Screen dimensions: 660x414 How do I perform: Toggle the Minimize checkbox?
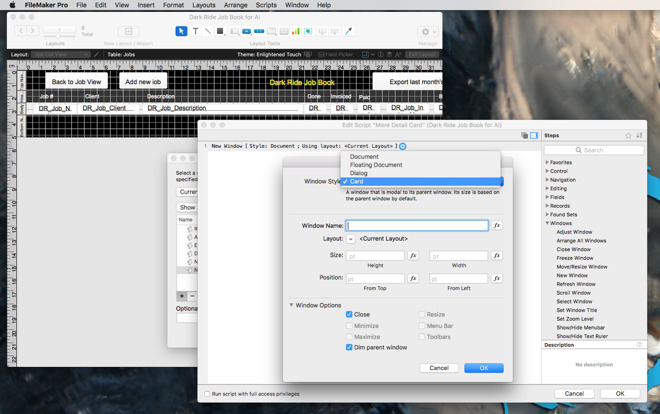349,326
